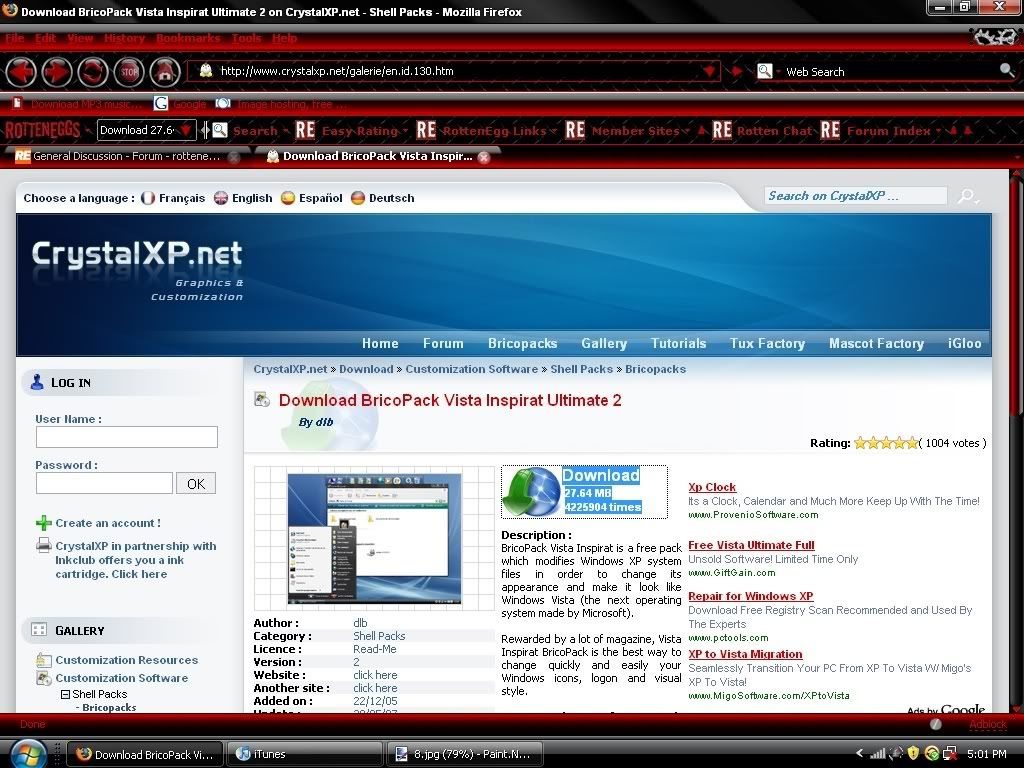Image resolution: width=1024 pixels, height=768 pixels.
Task: Click the UK flag icon
Action: (x=221, y=198)
